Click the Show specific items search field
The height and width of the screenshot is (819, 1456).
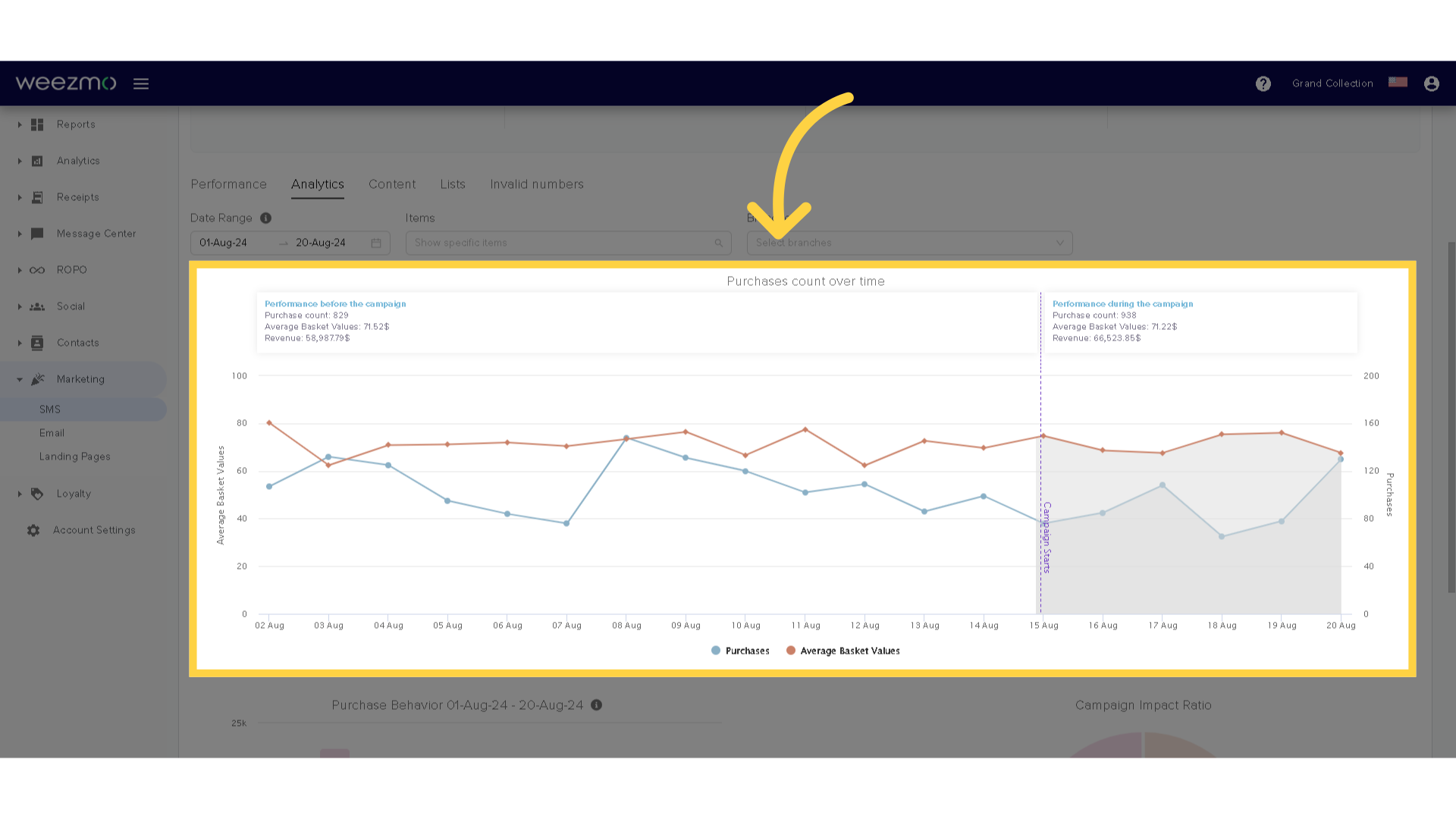pos(568,243)
